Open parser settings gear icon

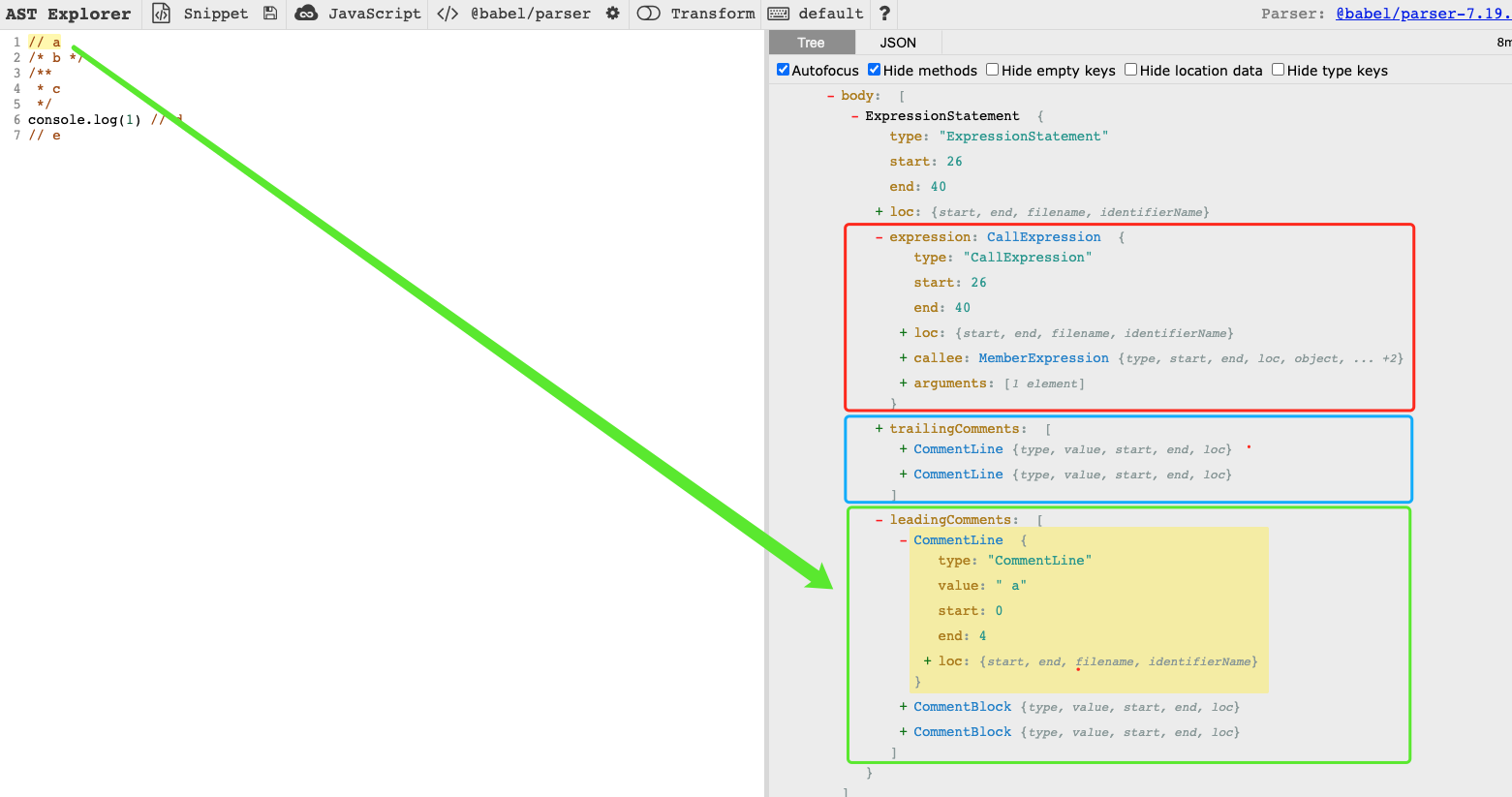coord(612,14)
